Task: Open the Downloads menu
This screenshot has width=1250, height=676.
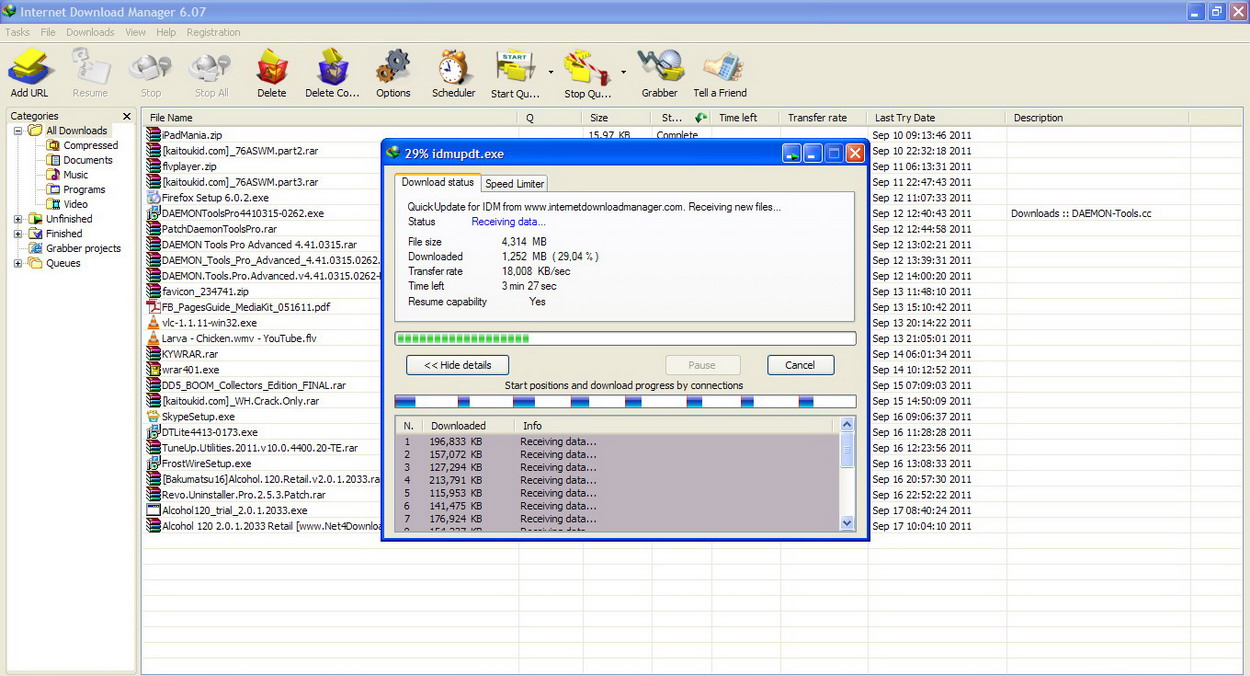Action: pos(90,31)
